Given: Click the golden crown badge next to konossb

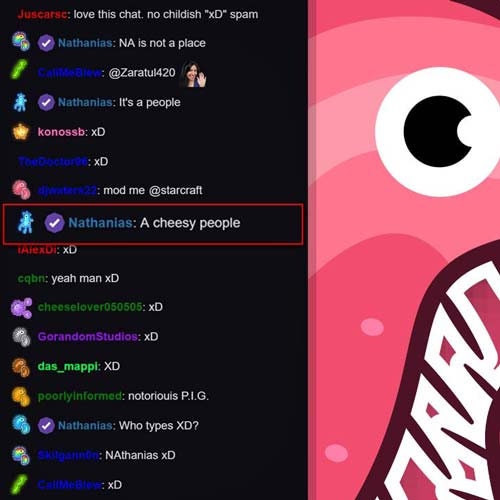Looking at the screenshot, I should click(x=21, y=131).
